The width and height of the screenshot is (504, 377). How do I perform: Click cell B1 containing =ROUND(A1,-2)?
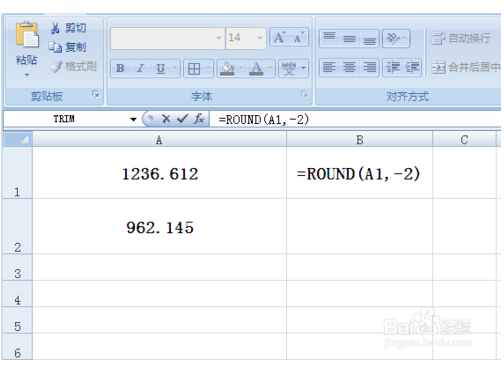coord(359,173)
